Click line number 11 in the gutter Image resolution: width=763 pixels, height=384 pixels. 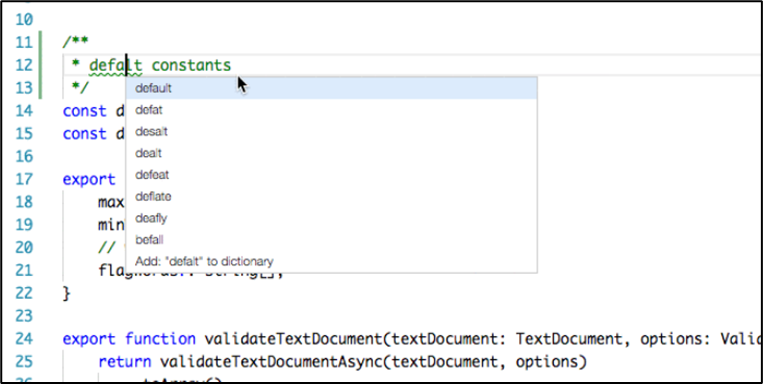[x=24, y=42]
